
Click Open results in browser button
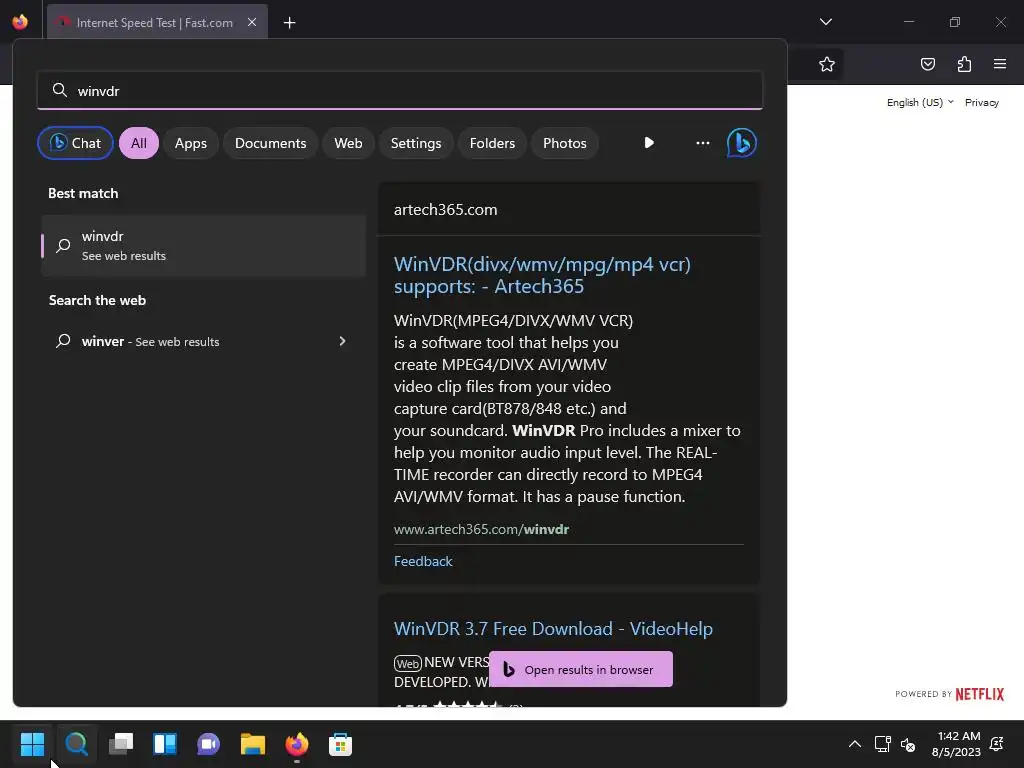pyautogui.click(x=581, y=669)
